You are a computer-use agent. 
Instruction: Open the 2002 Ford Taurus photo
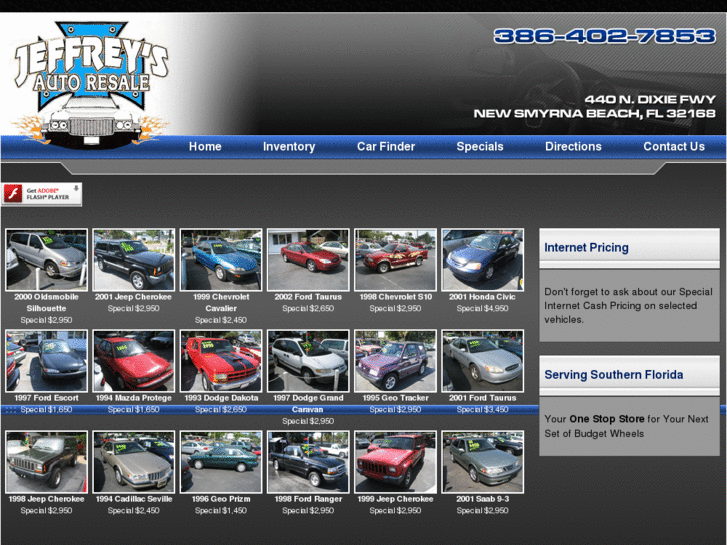tap(308, 260)
